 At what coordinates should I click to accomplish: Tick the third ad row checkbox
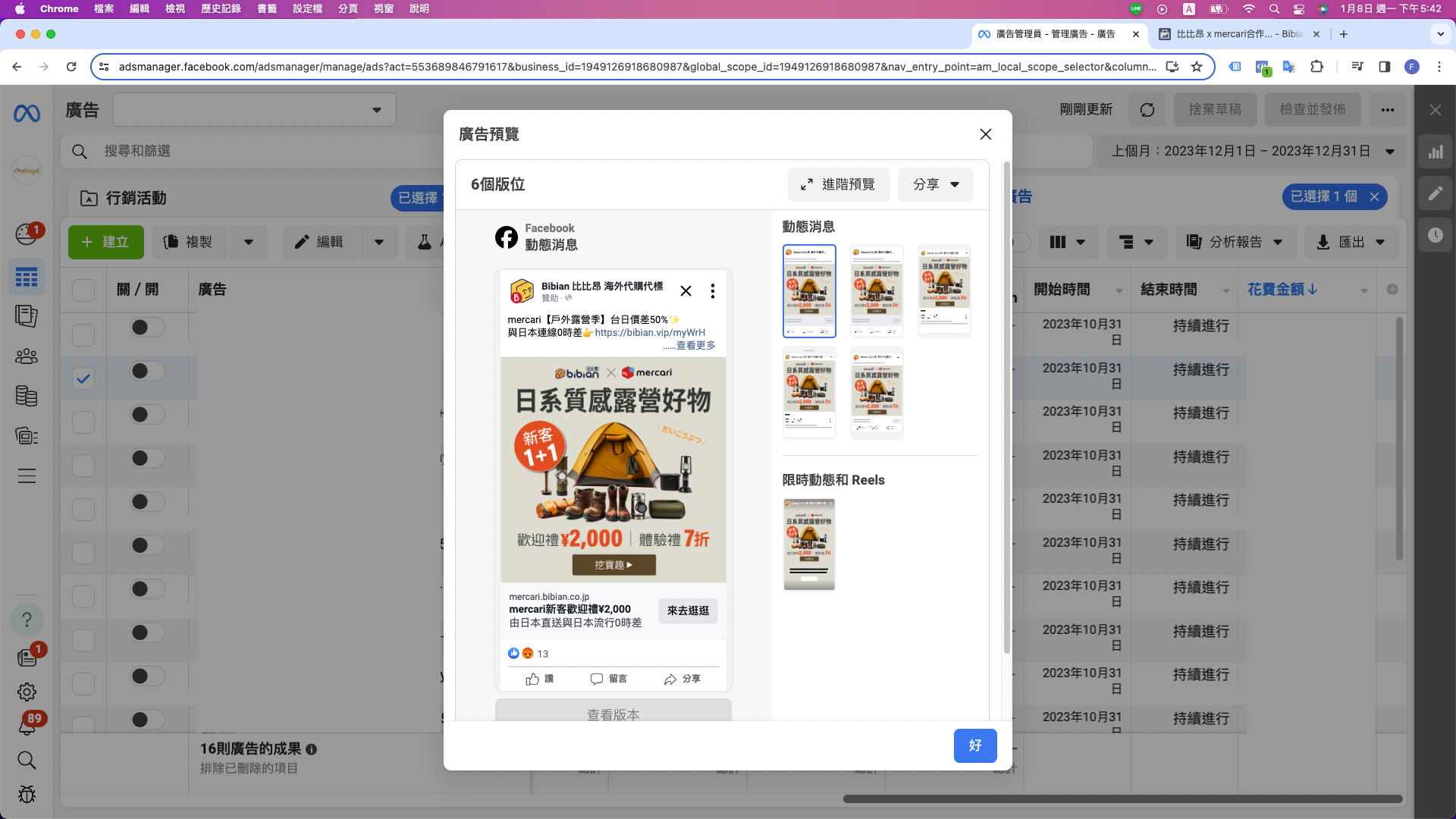(x=83, y=422)
